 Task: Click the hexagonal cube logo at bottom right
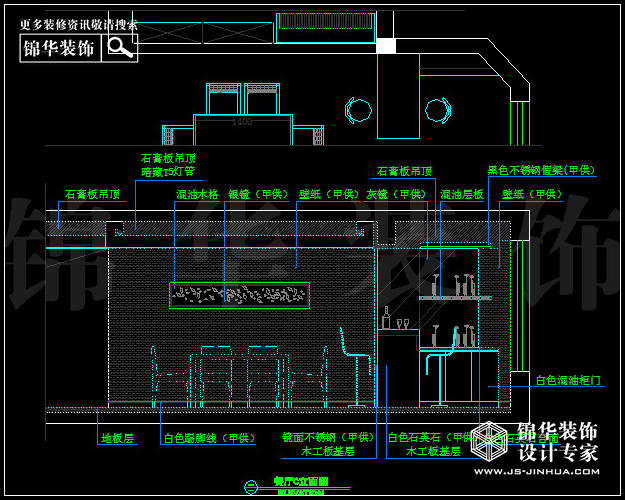coord(490,442)
